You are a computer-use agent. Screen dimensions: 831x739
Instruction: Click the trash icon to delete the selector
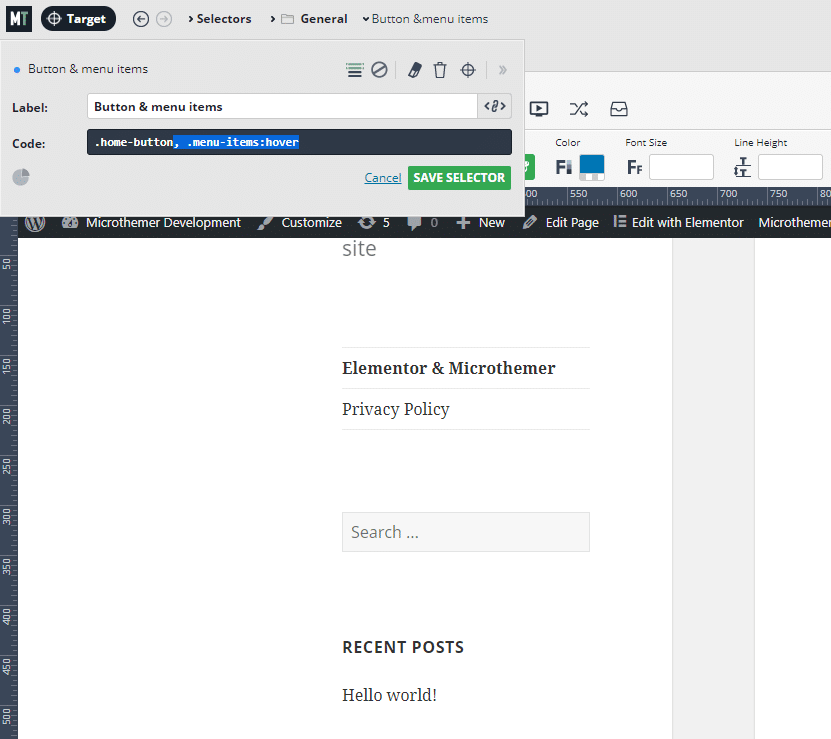(440, 70)
